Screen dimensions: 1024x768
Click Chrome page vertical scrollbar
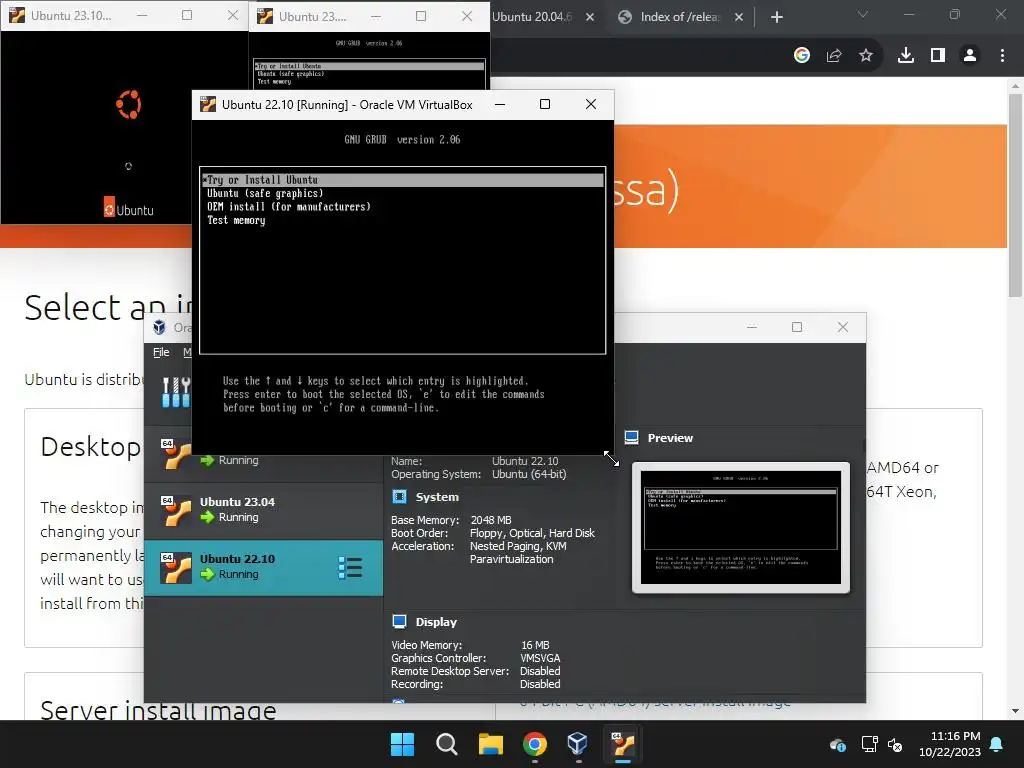click(1015, 195)
